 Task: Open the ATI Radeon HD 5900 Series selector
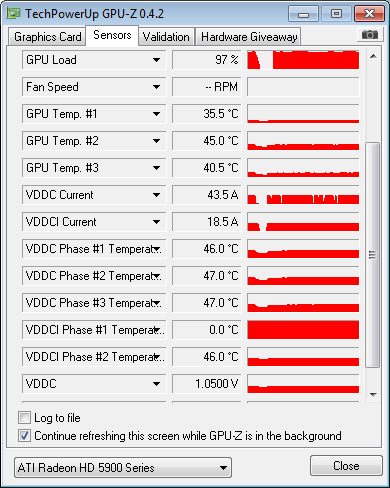123,468
